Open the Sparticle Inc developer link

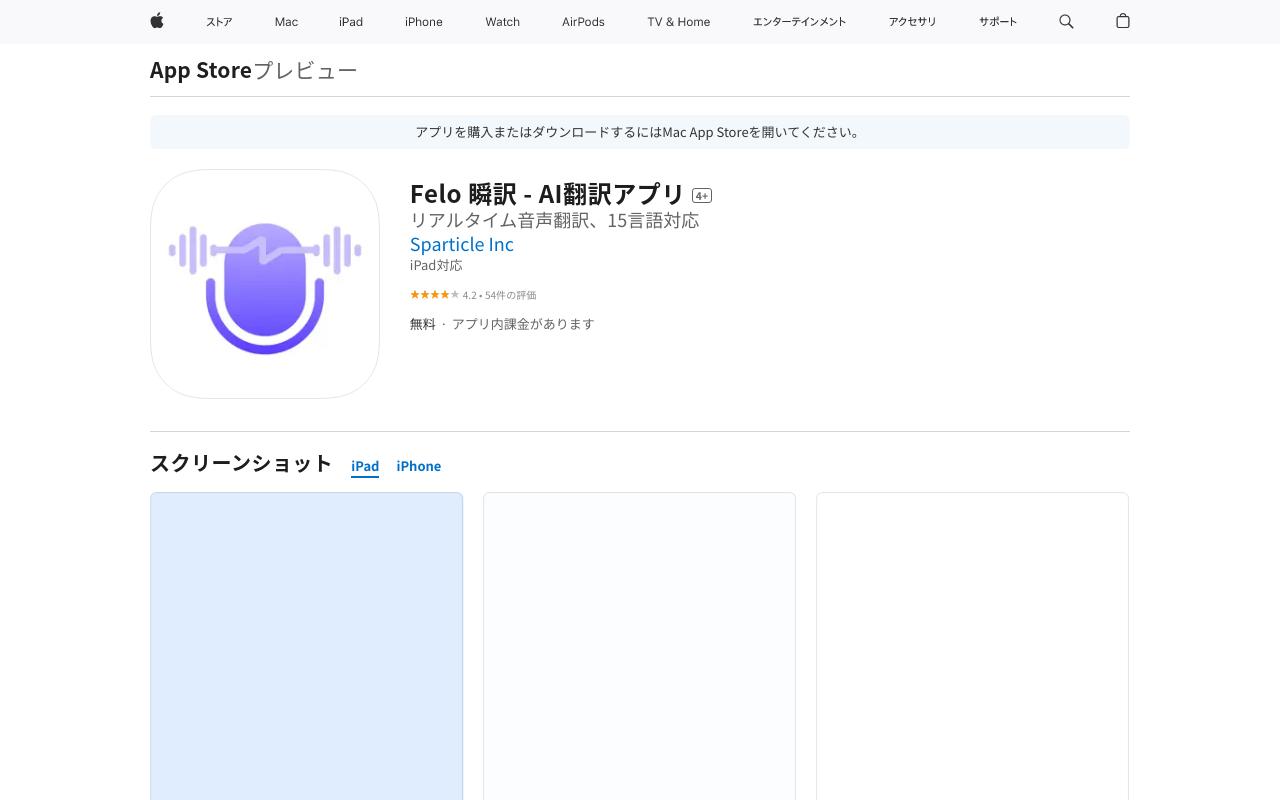pyautogui.click(x=462, y=244)
